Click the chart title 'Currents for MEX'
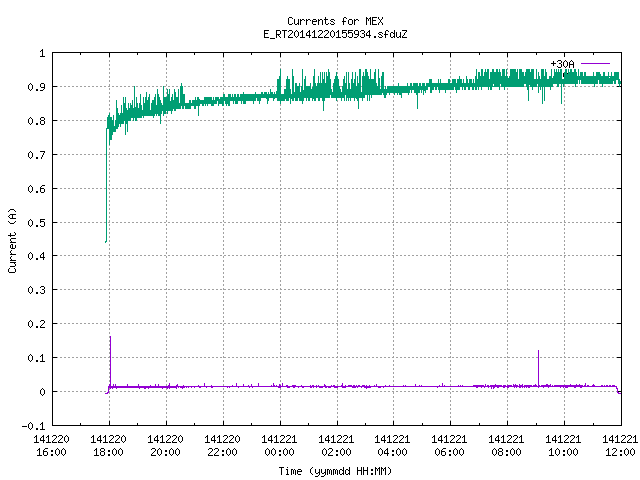The height and width of the screenshot is (480, 640). coord(335,21)
